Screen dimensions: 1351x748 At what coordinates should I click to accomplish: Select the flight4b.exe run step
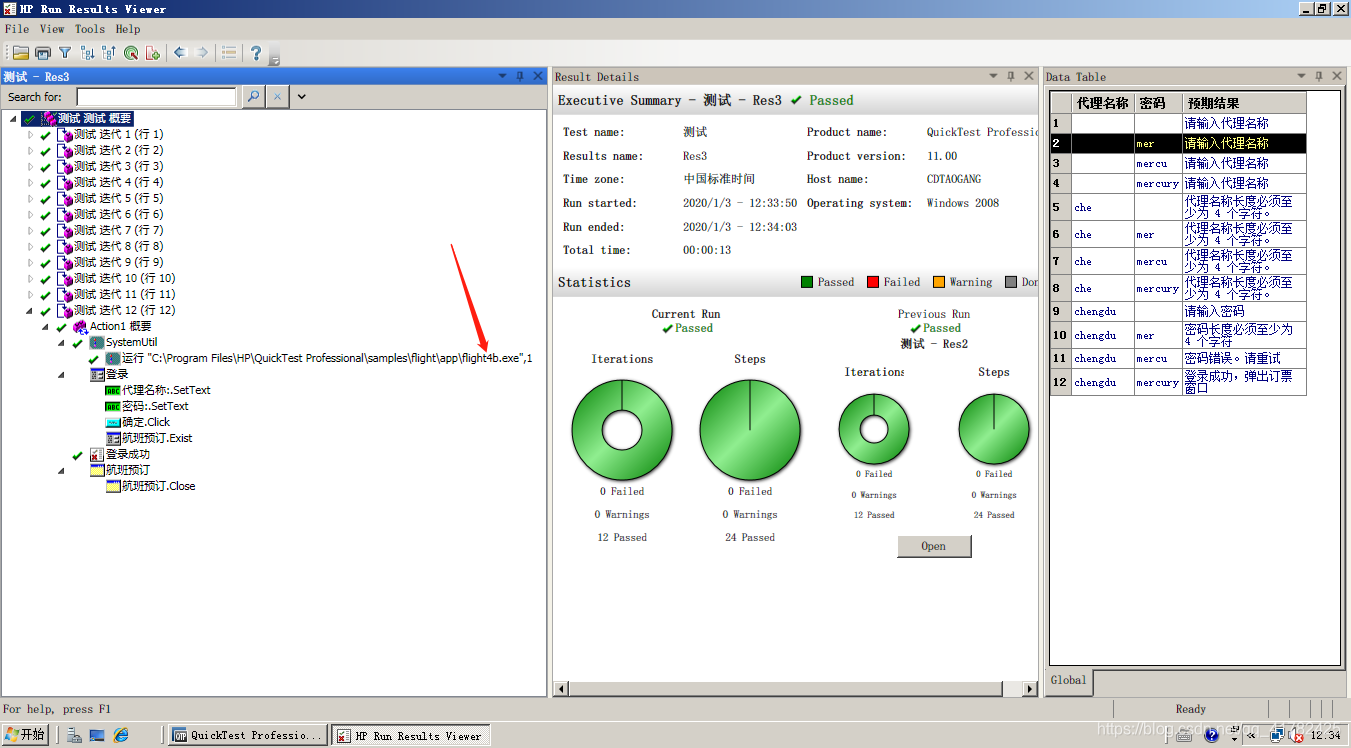click(x=327, y=359)
